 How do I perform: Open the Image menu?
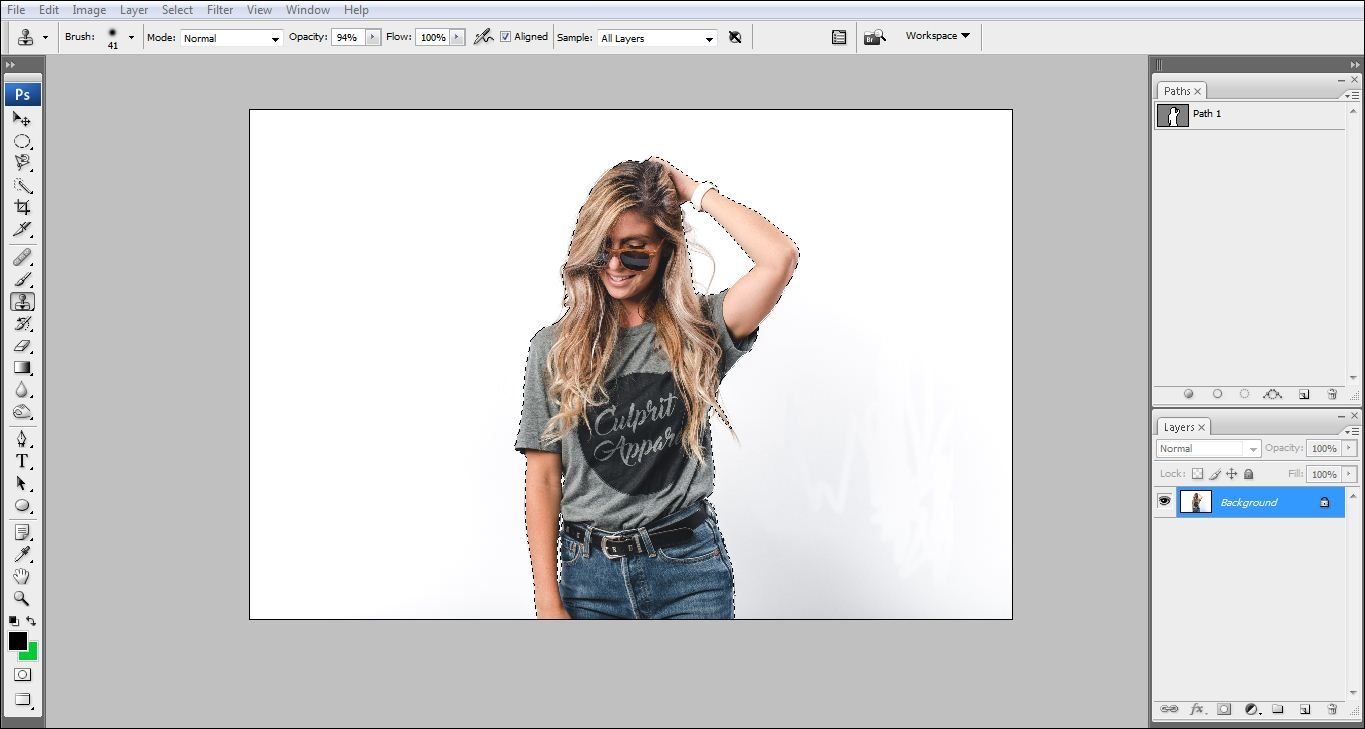(89, 10)
